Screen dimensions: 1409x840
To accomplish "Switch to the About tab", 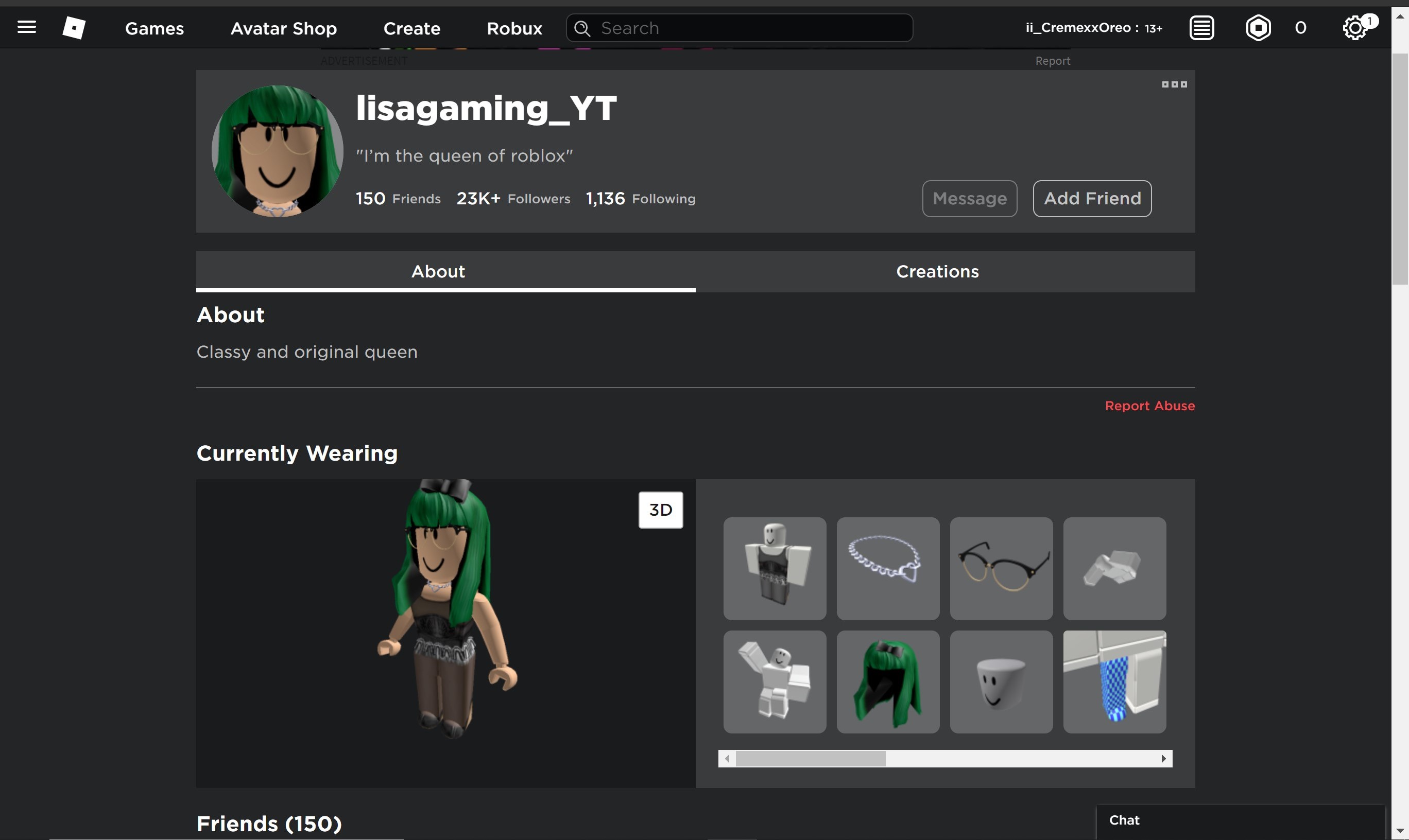I will [x=445, y=272].
